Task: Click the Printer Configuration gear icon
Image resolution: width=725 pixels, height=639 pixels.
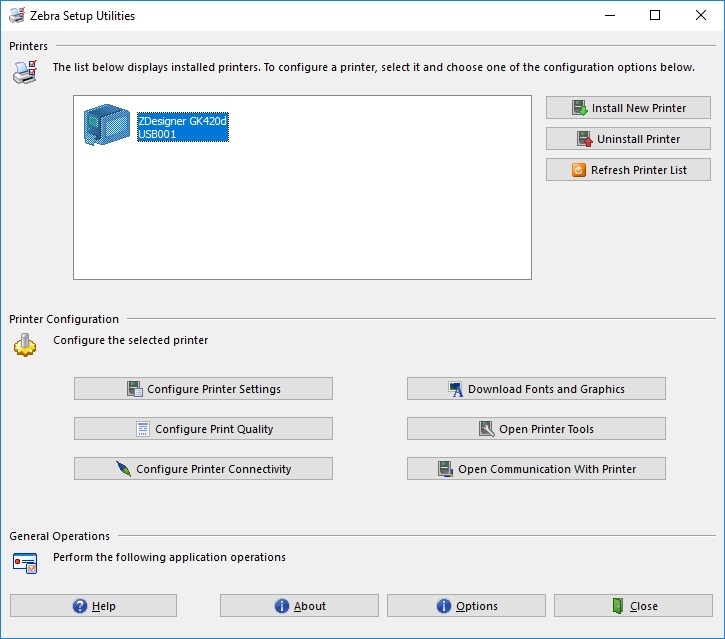Action: [25, 345]
